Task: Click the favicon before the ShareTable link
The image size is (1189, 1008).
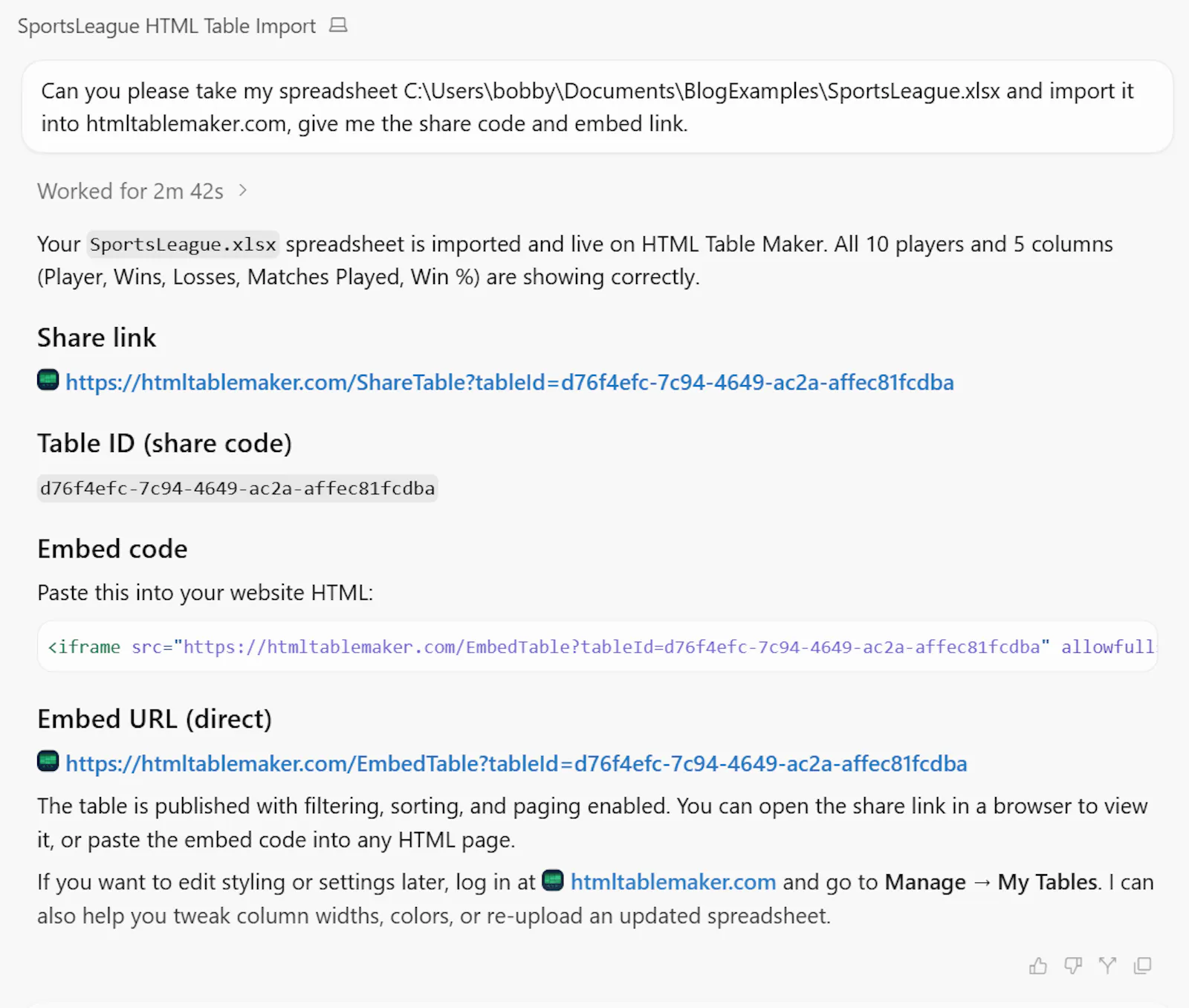Action: pos(48,381)
